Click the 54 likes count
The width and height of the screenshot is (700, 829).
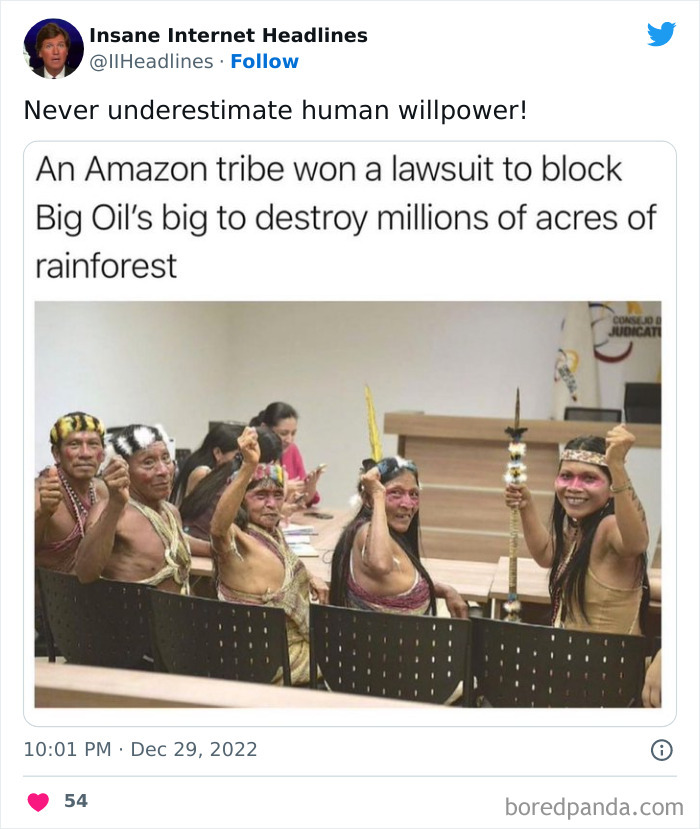click(x=76, y=800)
